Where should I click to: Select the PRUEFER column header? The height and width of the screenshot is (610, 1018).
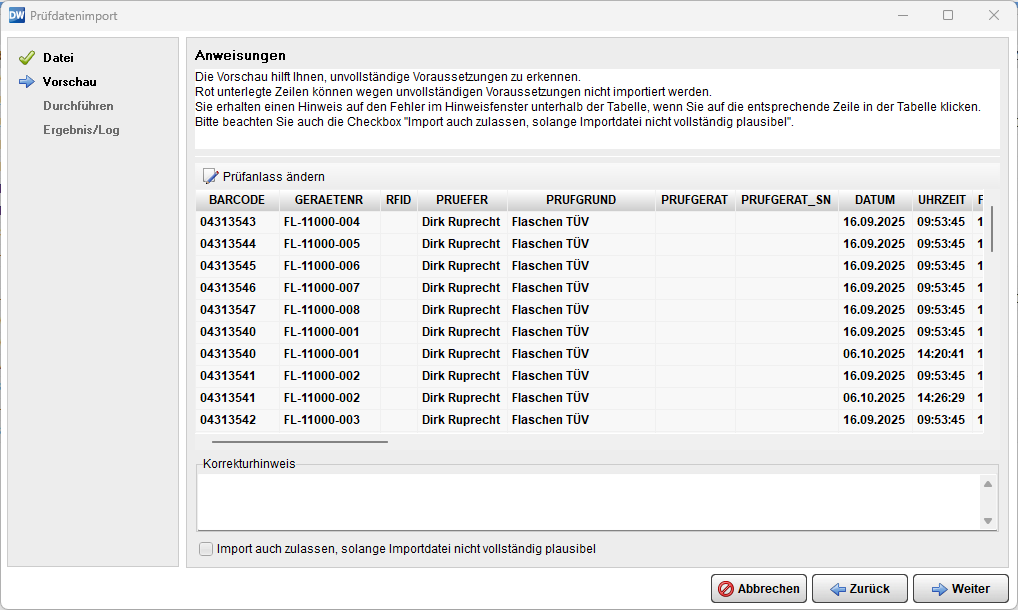pos(462,200)
